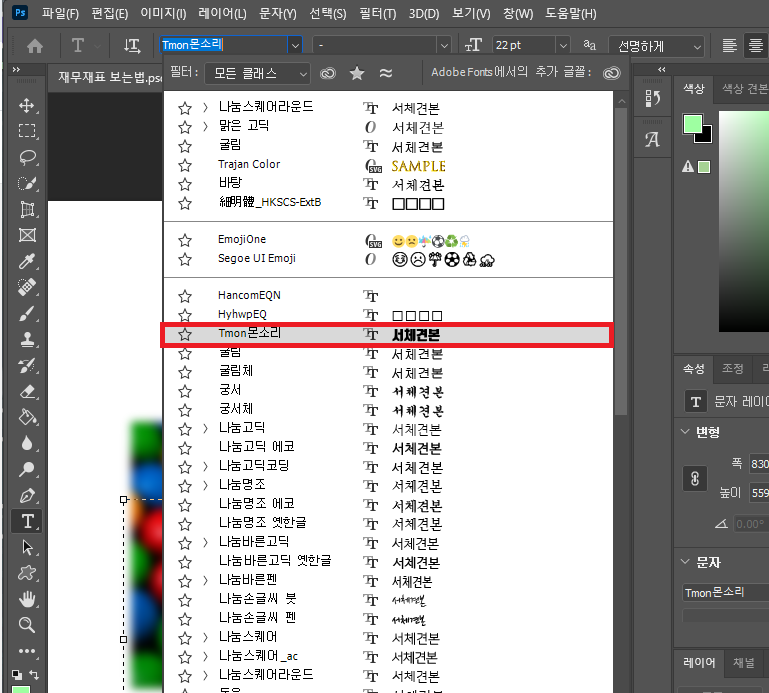This screenshot has width=769, height=693.
Task: Select the Custom Shape tool
Action: (x=27, y=573)
